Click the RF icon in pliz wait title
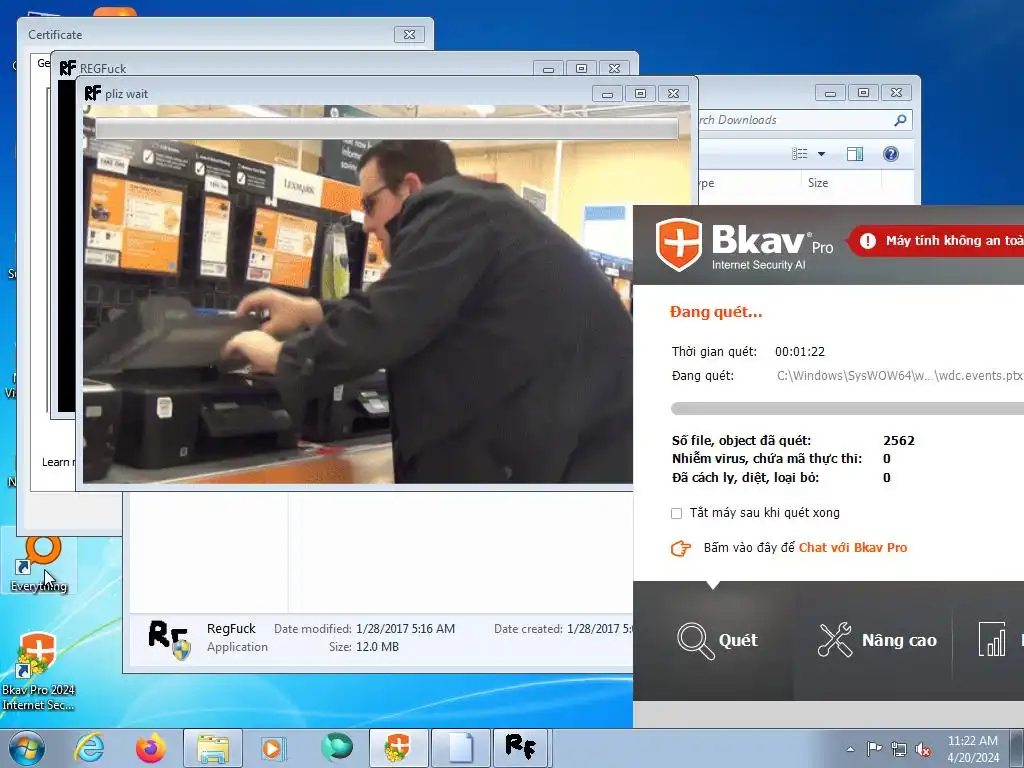The height and width of the screenshot is (768, 1024). tap(93, 93)
